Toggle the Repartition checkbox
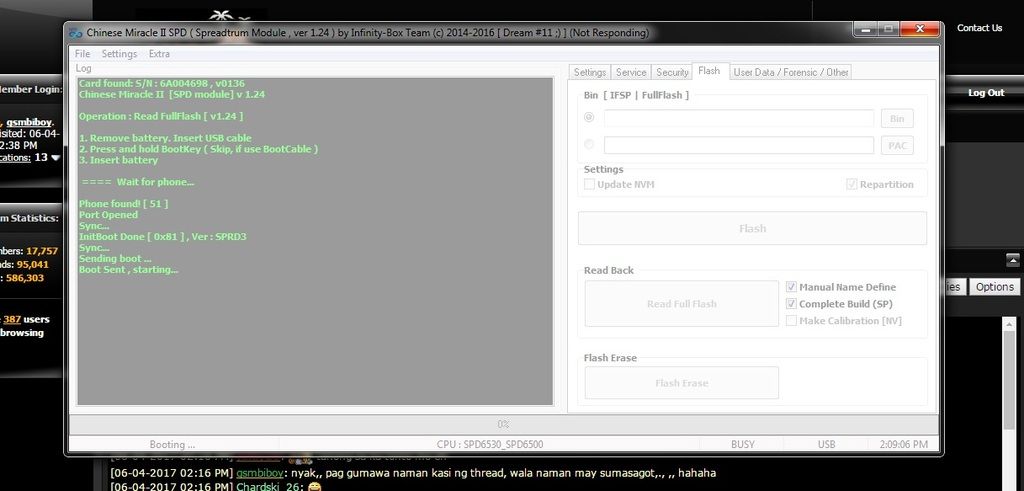 click(x=852, y=184)
